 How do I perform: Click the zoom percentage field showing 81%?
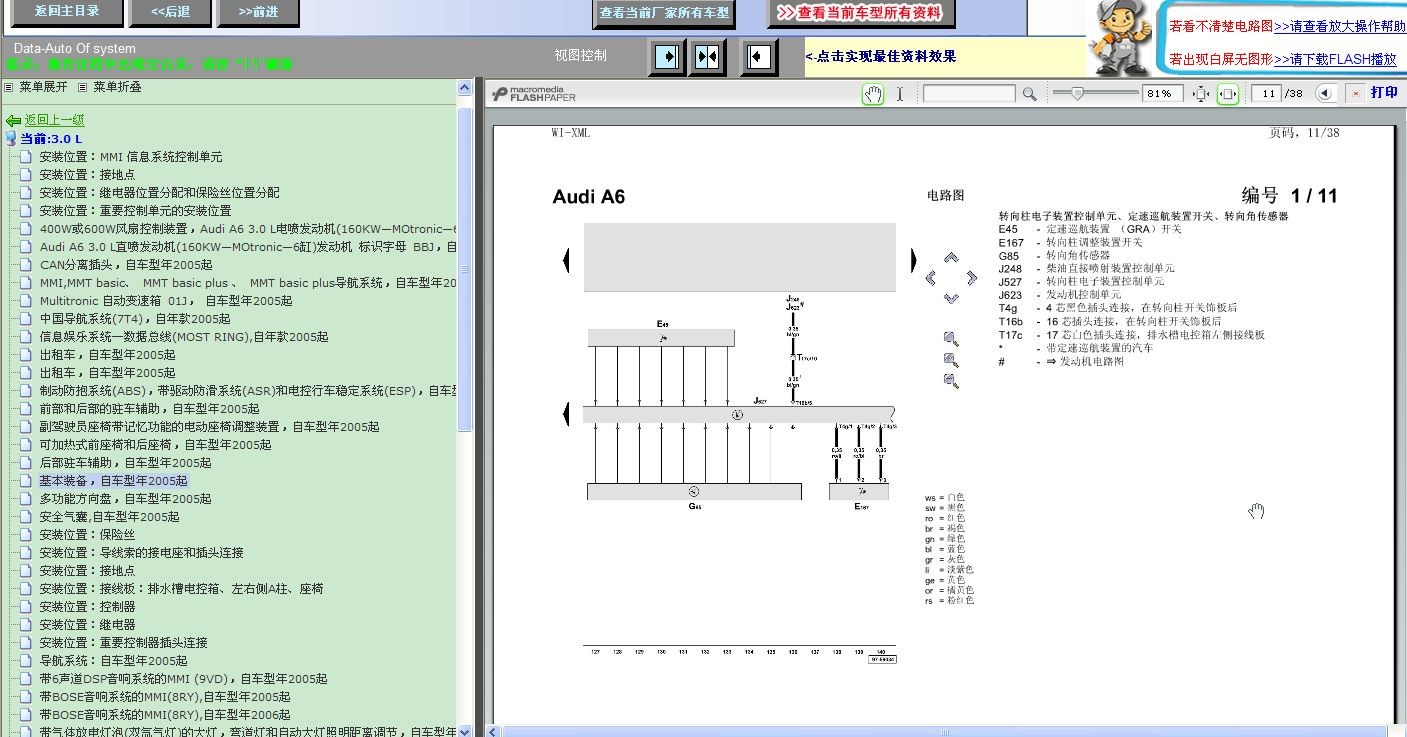tap(1163, 94)
